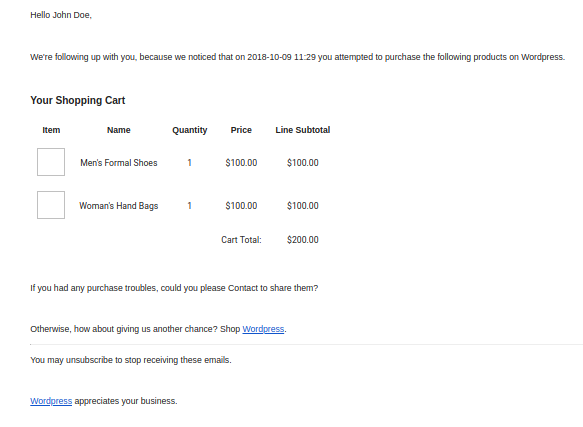The height and width of the screenshot is (427, 583).
Task: Click the Woman's Hand Bags product name
Action: pos(119,206)
